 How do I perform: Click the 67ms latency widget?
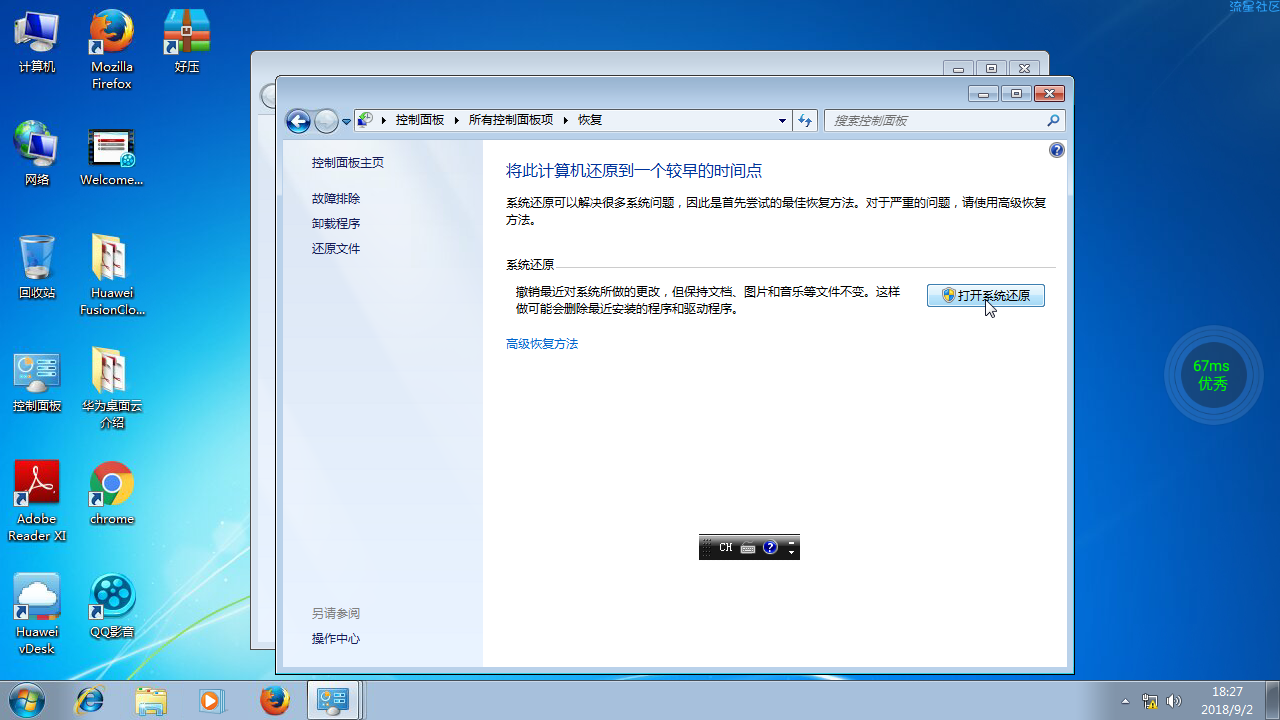[x=1212, y=375]
